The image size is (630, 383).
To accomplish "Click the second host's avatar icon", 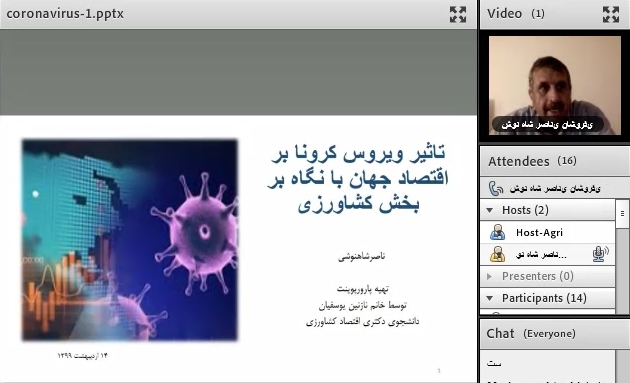I will [x=497, y=254].
